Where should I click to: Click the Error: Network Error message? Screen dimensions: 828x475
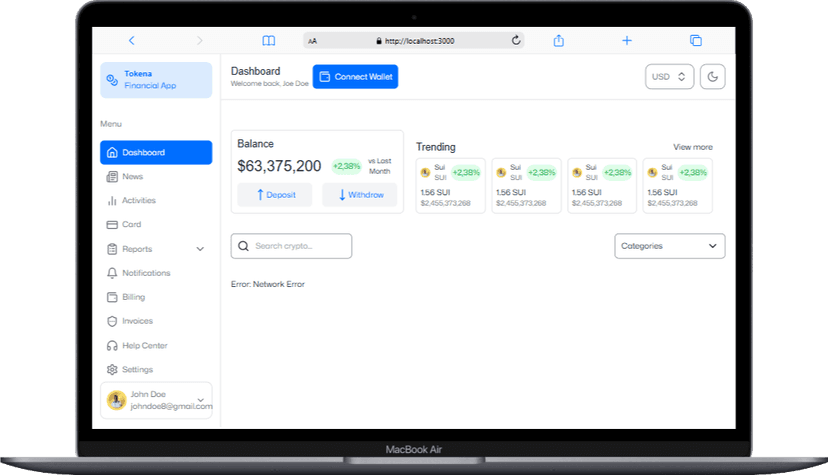click(268, 284)
